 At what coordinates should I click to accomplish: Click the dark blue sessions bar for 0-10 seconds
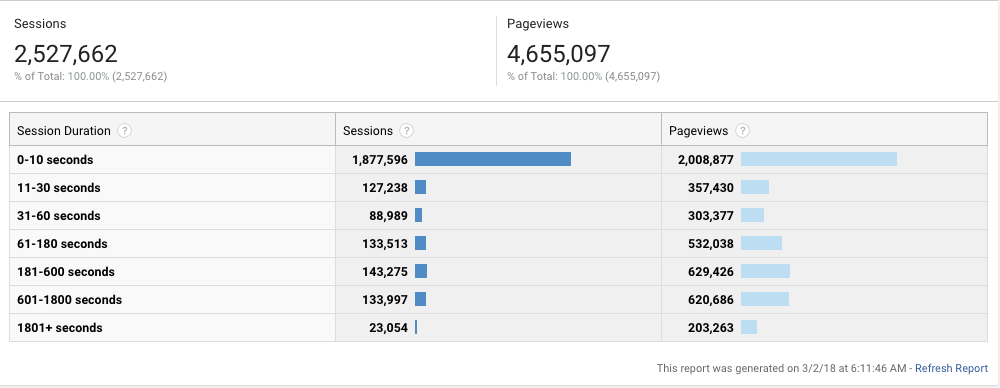click(493, 160)
